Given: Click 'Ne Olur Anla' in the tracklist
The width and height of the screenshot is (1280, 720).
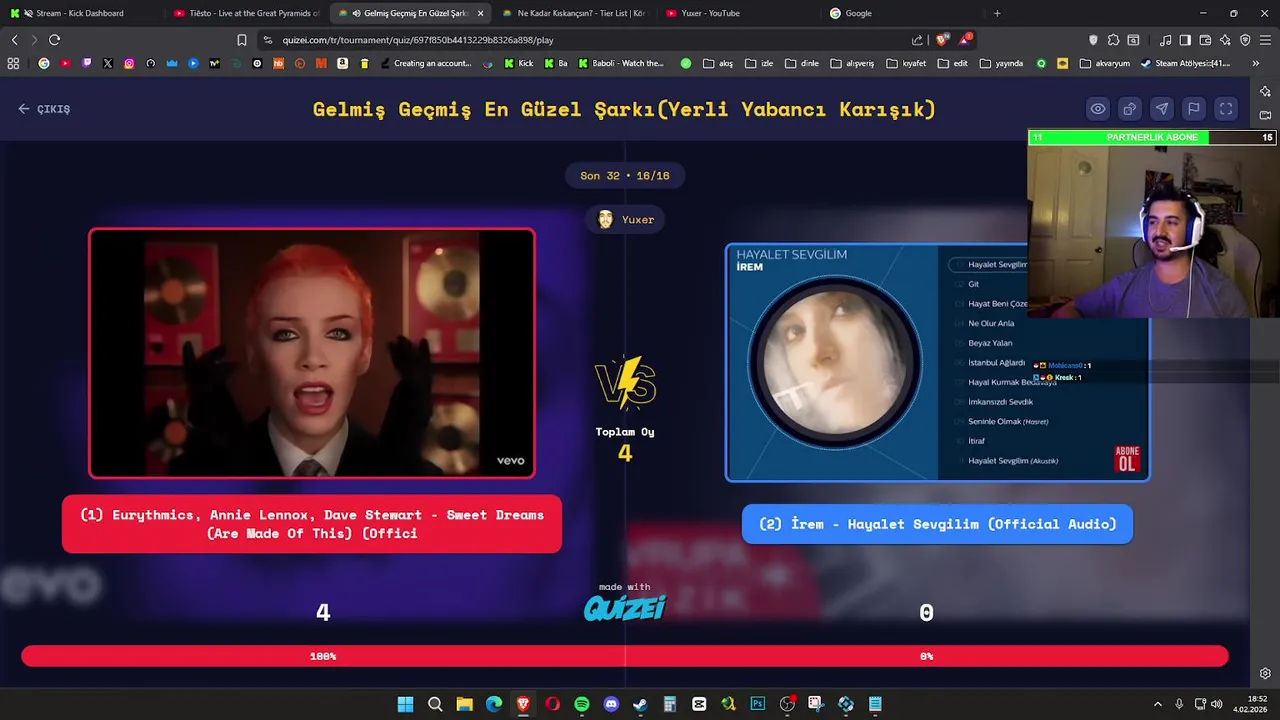Looking at the screenshot, I should pos(991,323).
